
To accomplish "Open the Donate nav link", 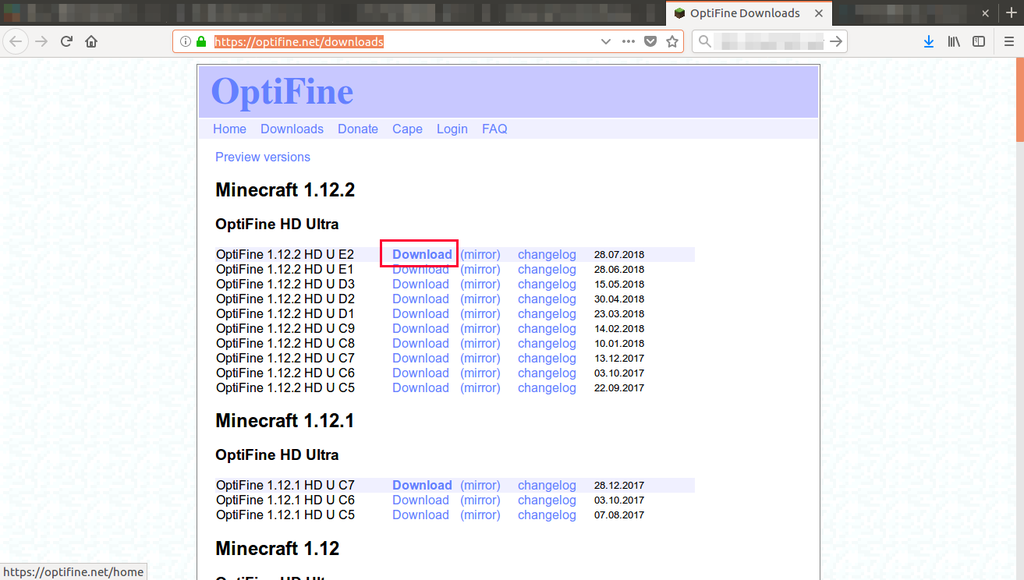I will coord(358,129).
